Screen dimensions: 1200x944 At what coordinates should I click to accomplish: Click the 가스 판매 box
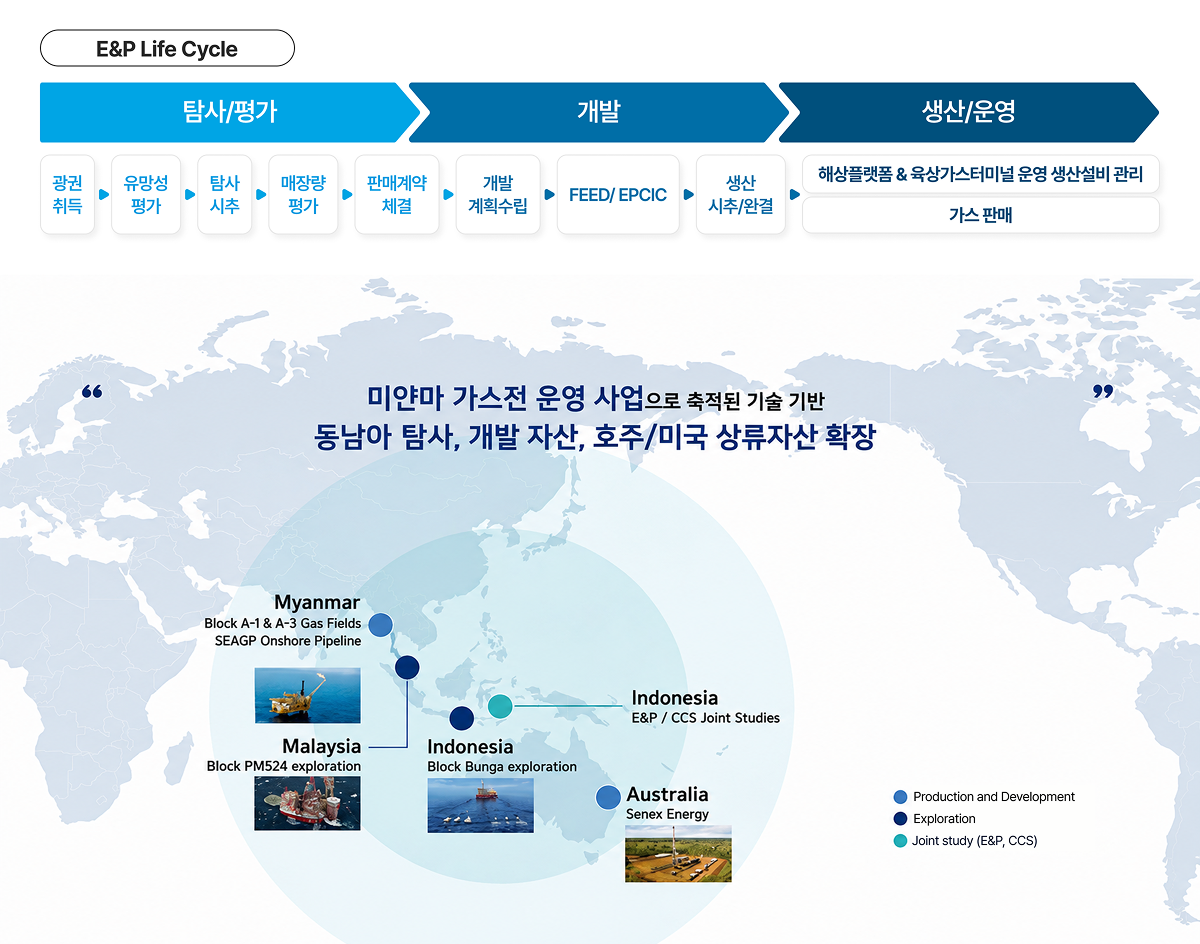tap(981, 215)
